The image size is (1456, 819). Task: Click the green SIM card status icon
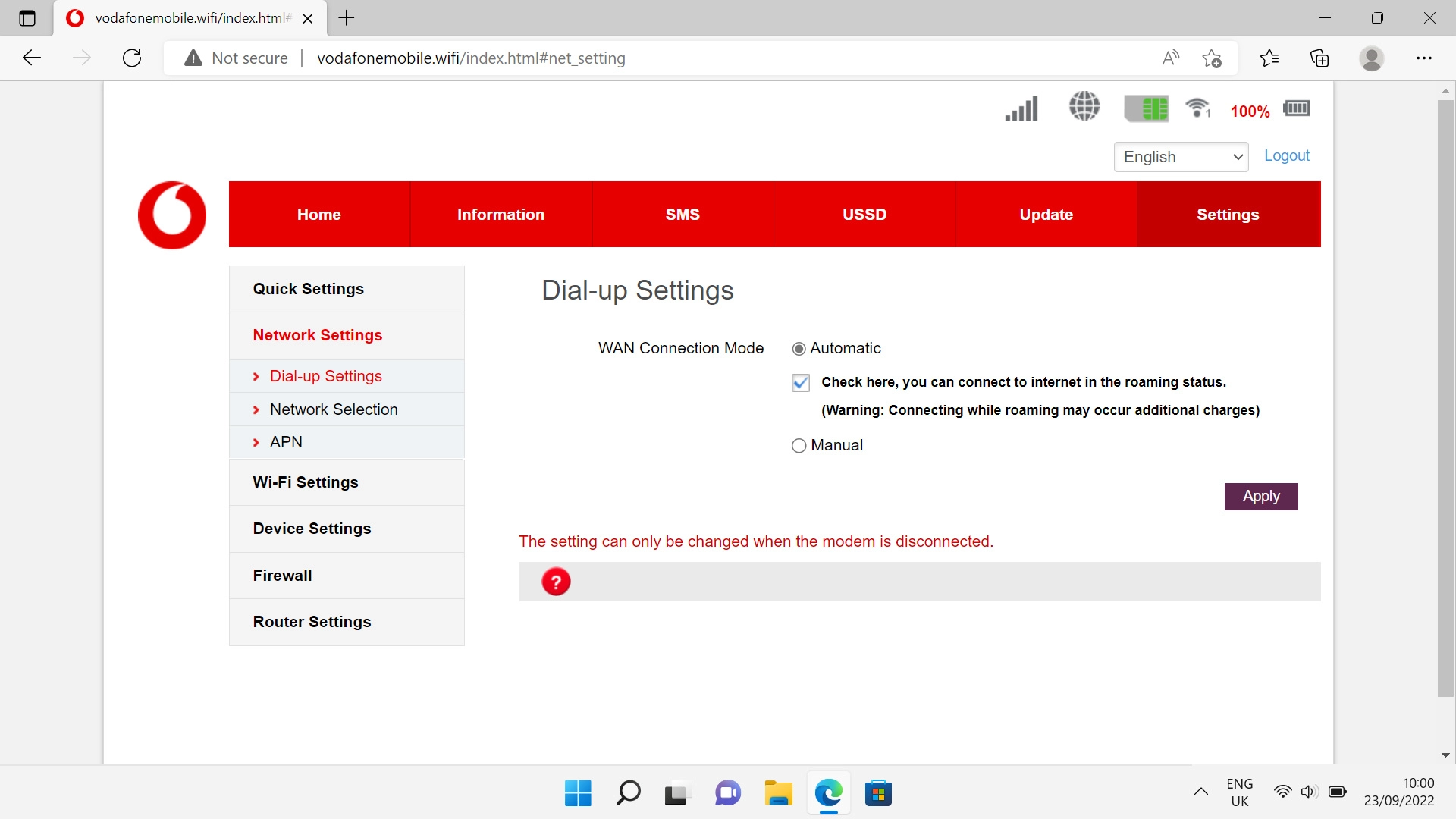(x=1146, y=108)
